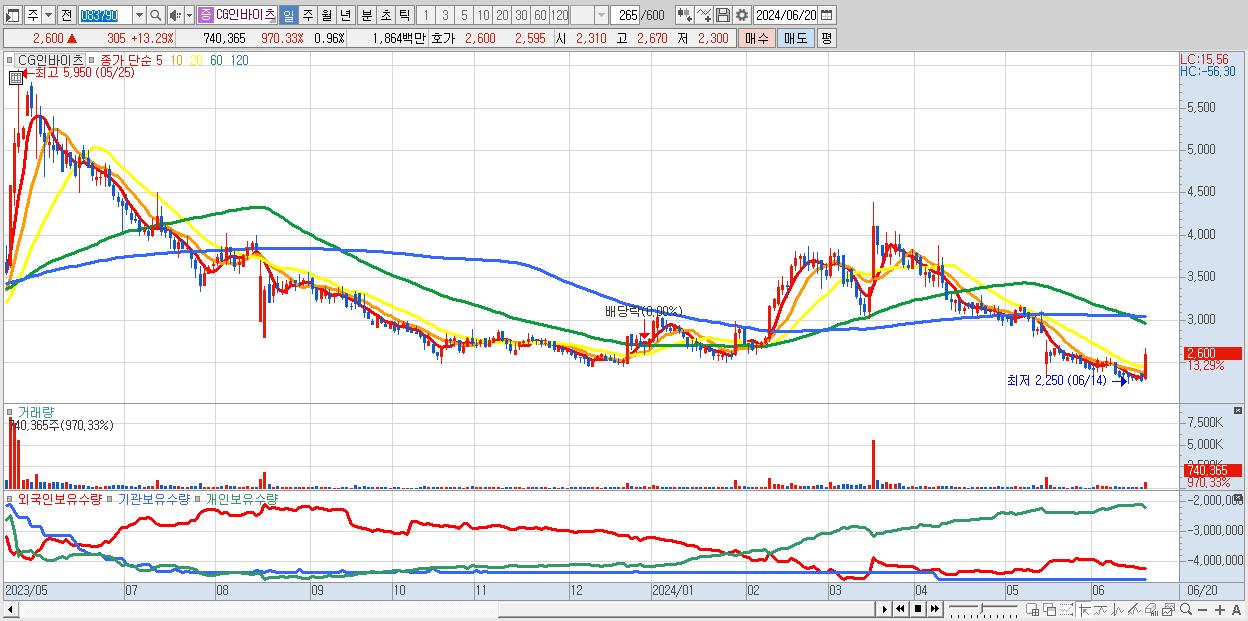
Task: Adjust the playback speed slider
Action: pyautogui.click(x=981, y=607)
